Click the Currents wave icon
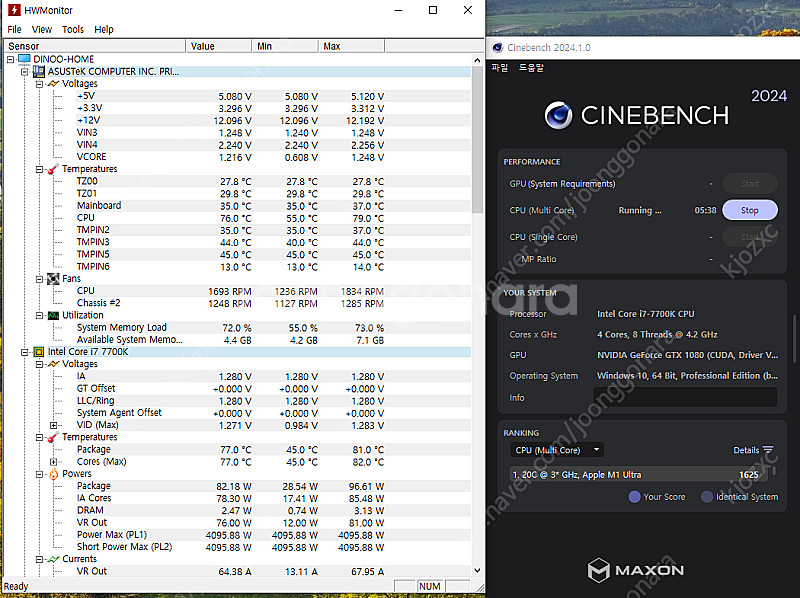 pyautogui.click(x=53, y=559)
